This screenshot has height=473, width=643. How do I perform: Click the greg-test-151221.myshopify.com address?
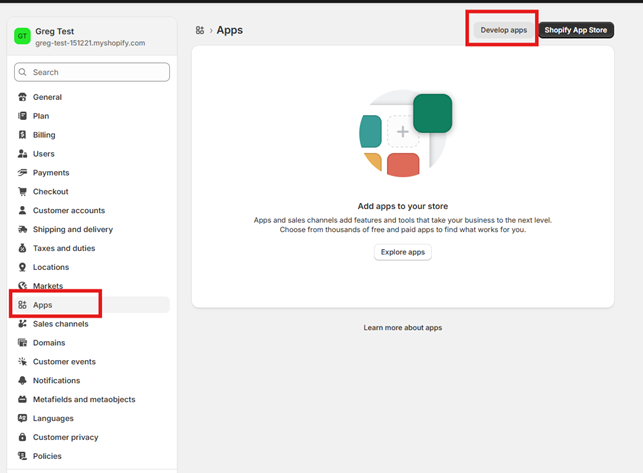[x=90, y=43]
